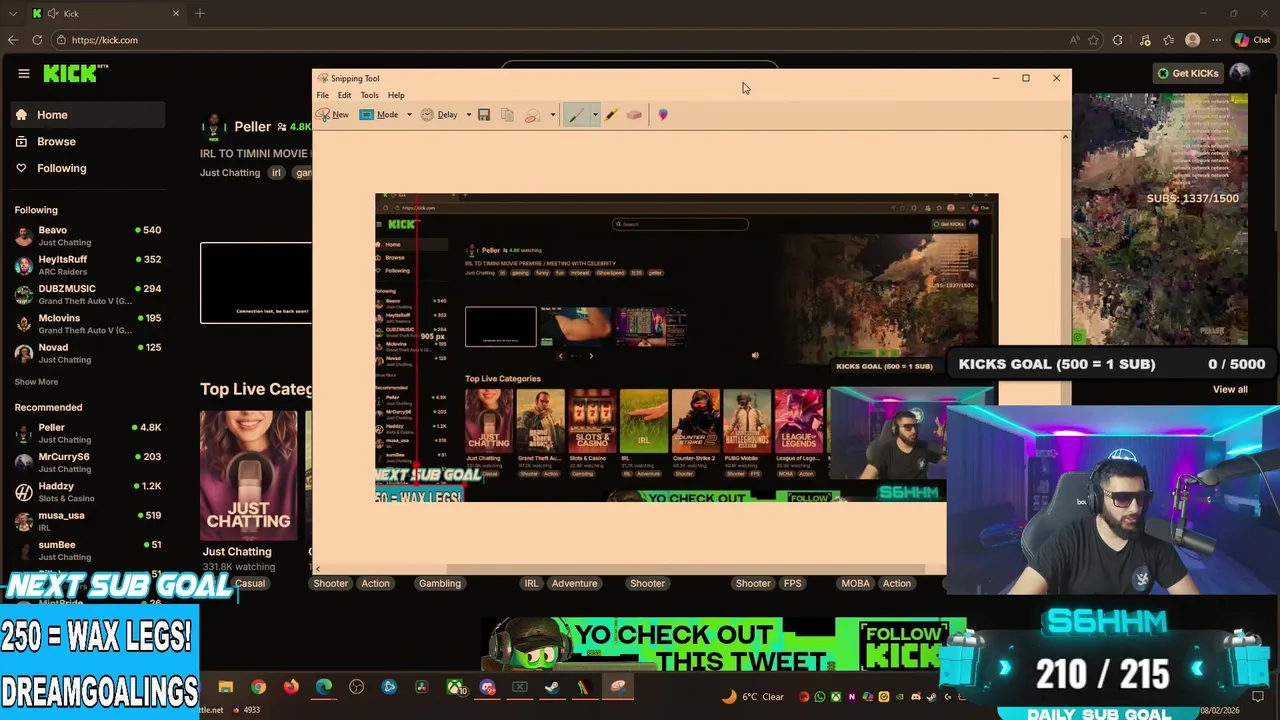Click the Send Snip envelope icon
Screen dimensions: 1280x720
pos(532,115)
